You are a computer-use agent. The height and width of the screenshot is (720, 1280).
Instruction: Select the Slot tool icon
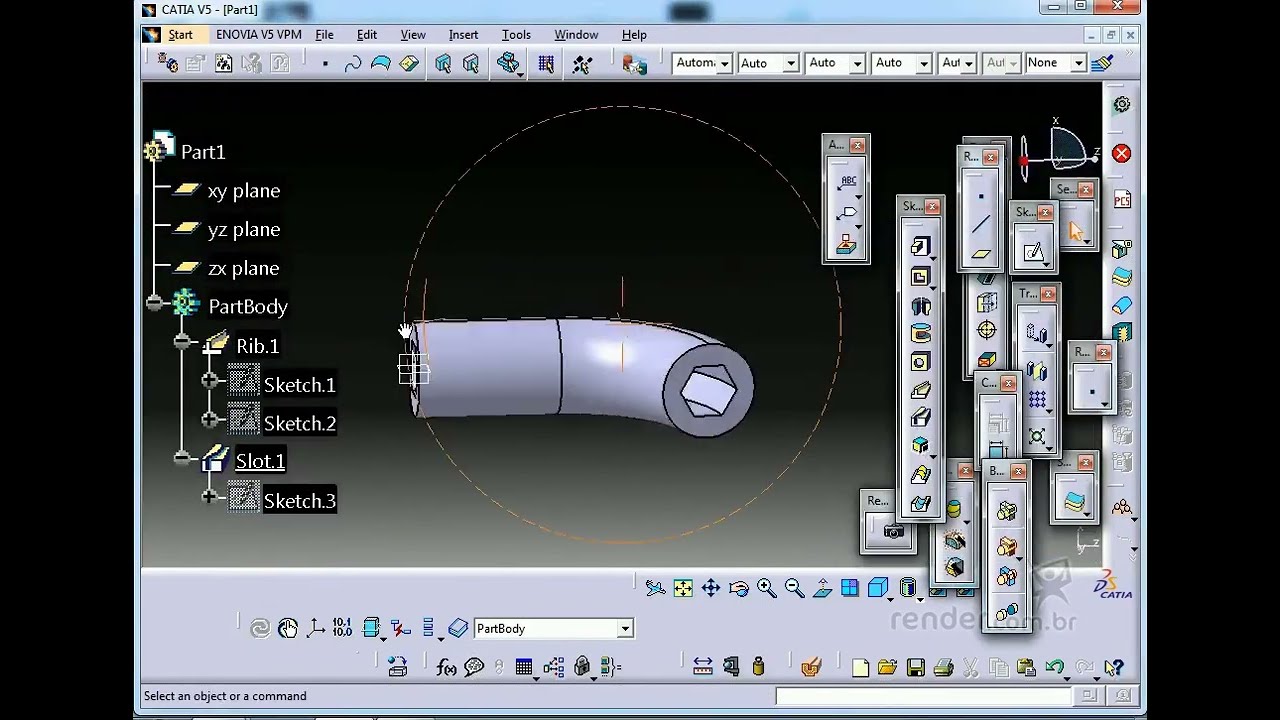click(x=921, y=418)
